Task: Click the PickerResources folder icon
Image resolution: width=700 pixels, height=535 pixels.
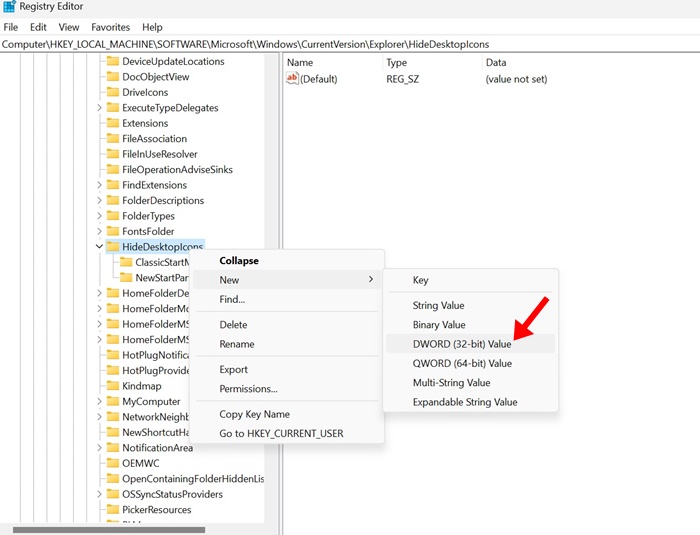Action: [113, 510]
